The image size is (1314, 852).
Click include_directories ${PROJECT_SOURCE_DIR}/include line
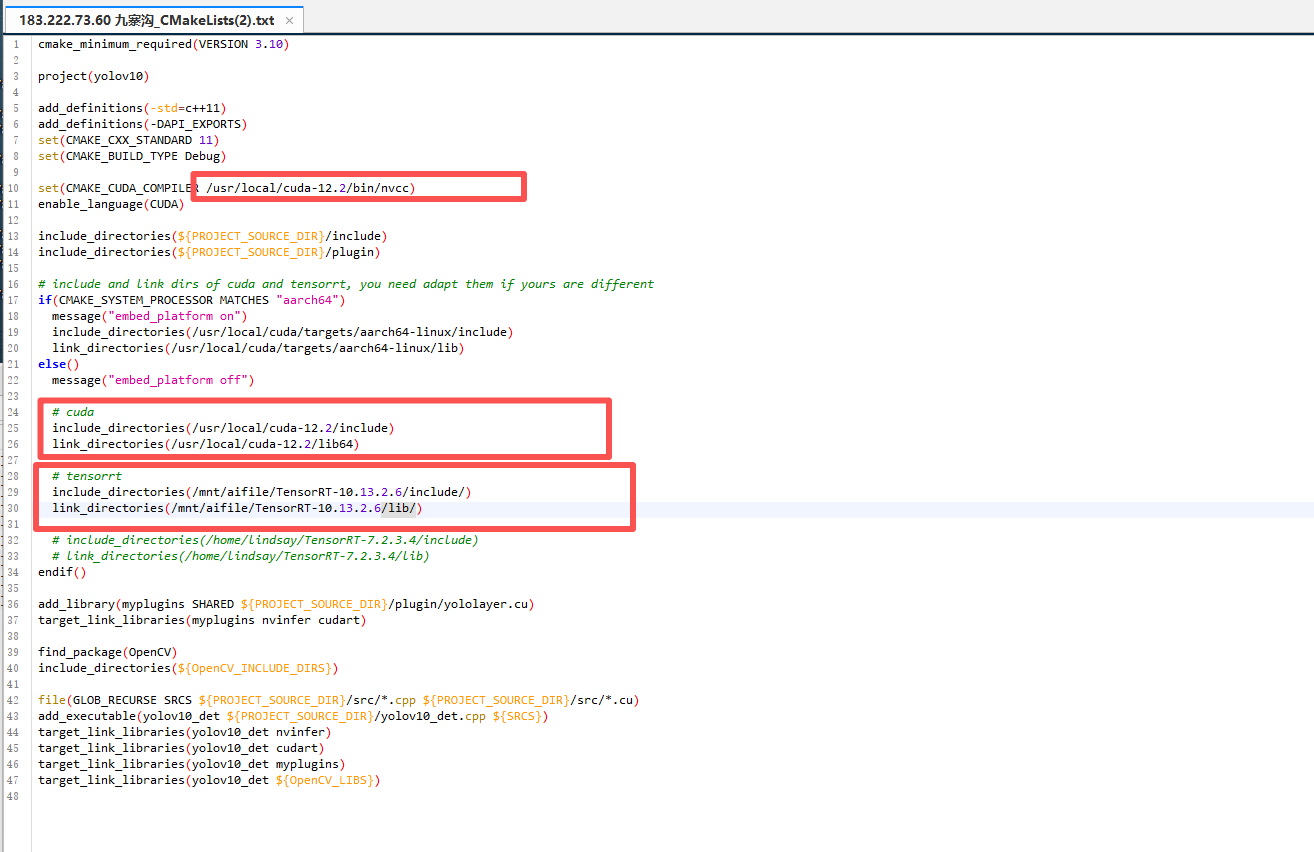point(212,236)
